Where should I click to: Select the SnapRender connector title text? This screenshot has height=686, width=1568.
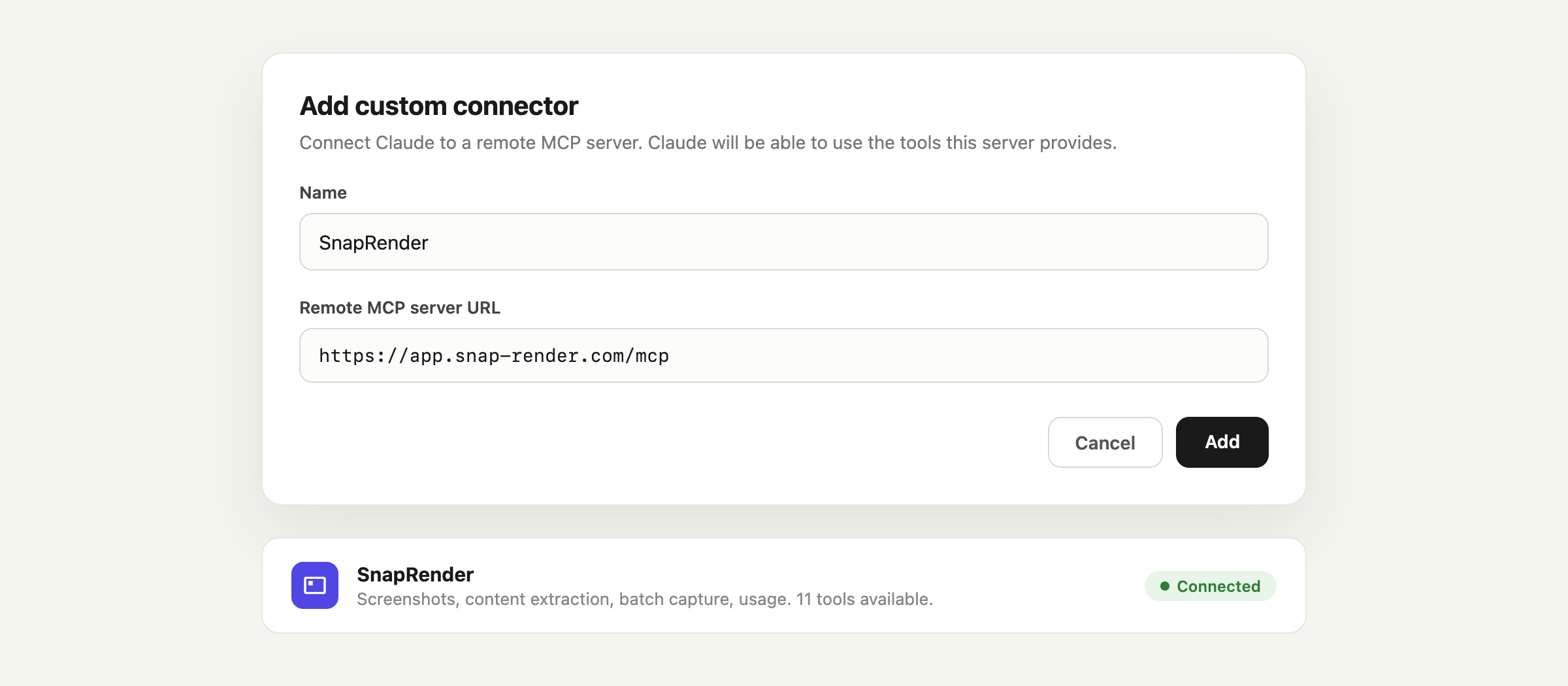[x=415, y=574]
